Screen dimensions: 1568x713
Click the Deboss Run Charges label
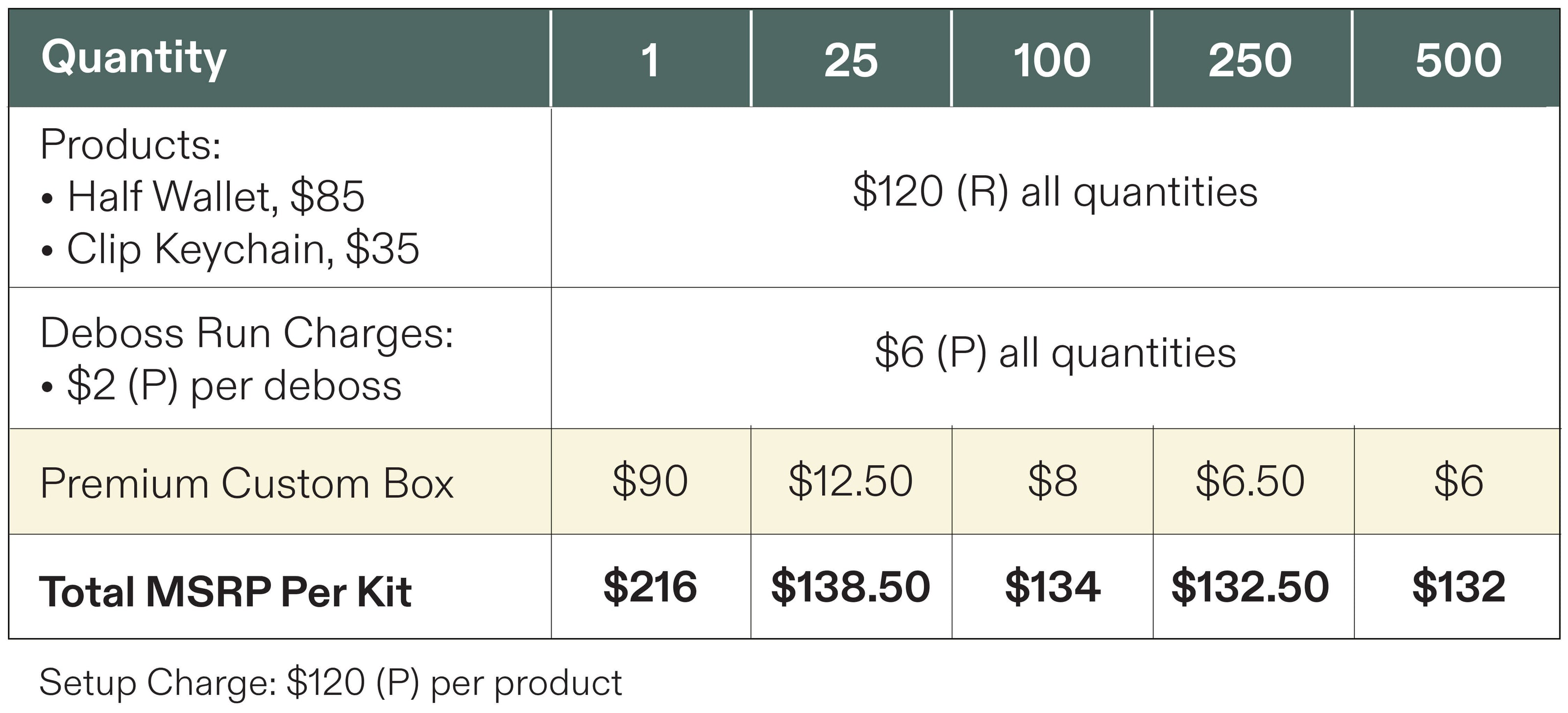click(x=246, y=333)
